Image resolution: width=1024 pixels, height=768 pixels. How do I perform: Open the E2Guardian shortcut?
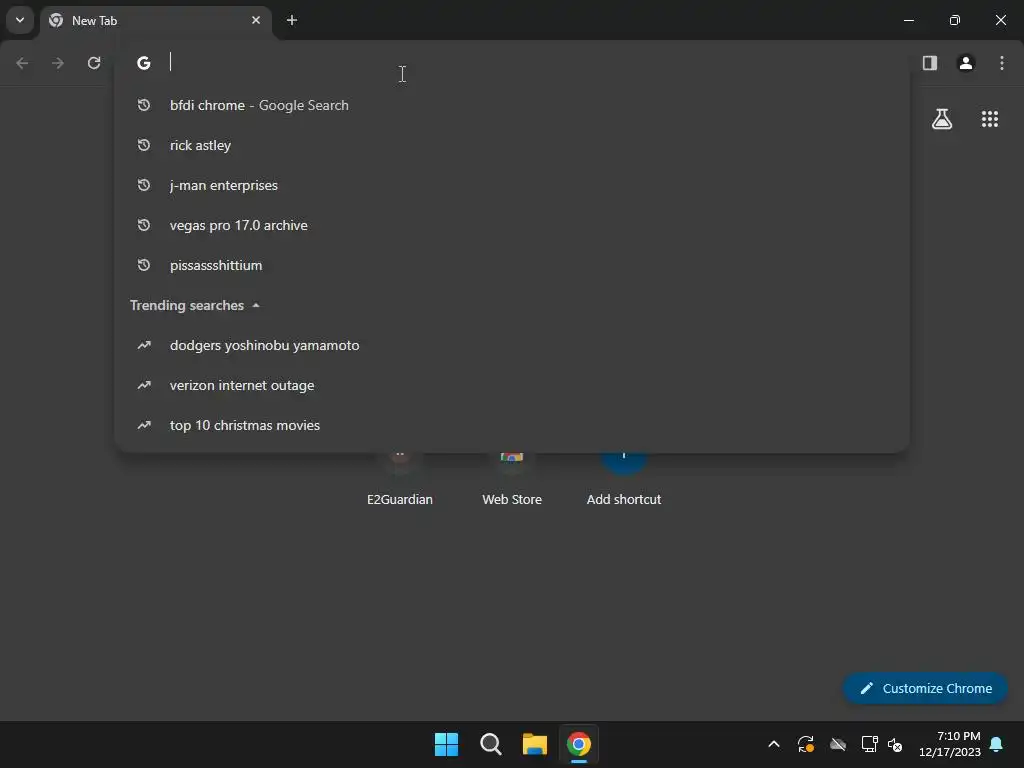[400, 480]
